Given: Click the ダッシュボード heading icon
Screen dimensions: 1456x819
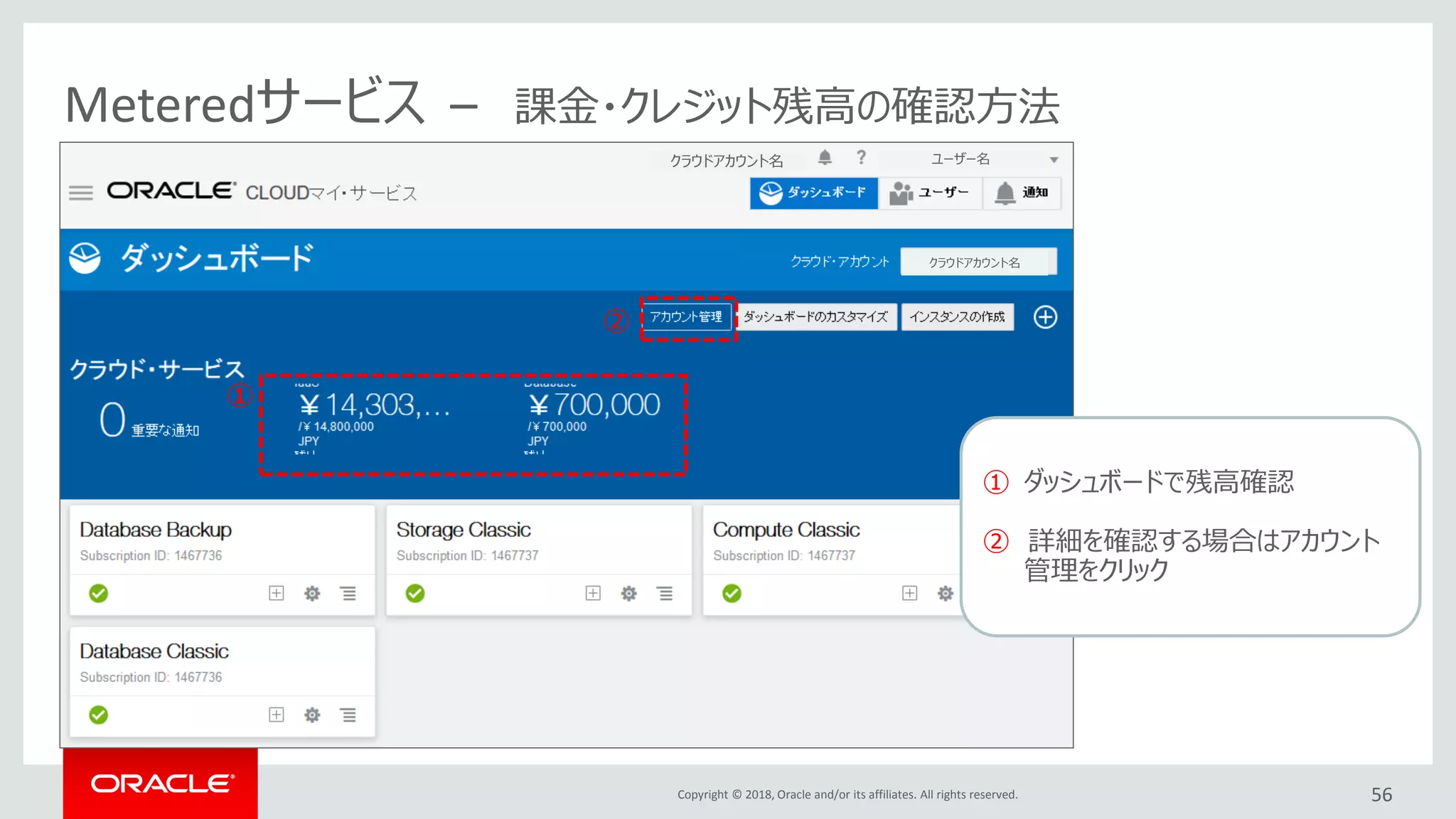Looking at the screenshot, I should click(85, 258).
